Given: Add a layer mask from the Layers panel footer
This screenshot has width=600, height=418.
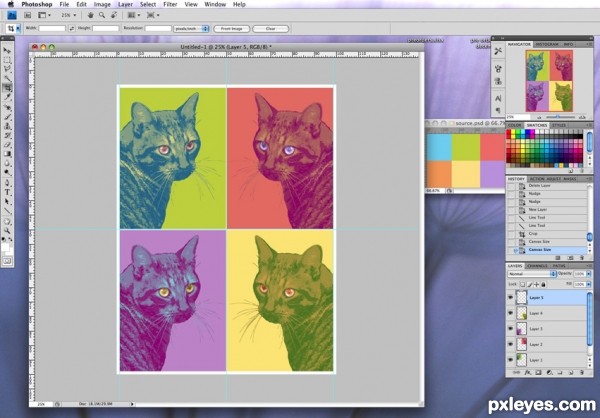Looking at the screenshot, I should point(538,372).
